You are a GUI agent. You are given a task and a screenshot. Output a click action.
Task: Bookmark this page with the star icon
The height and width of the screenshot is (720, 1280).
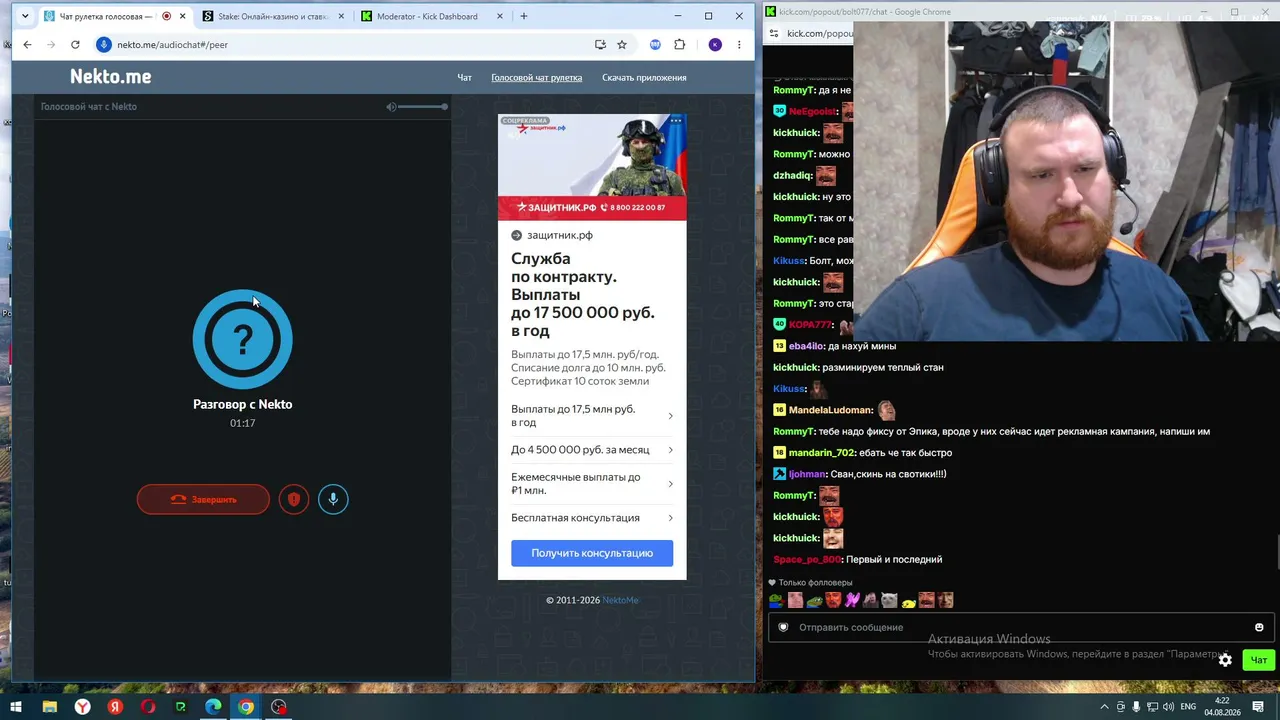(622, 44)
